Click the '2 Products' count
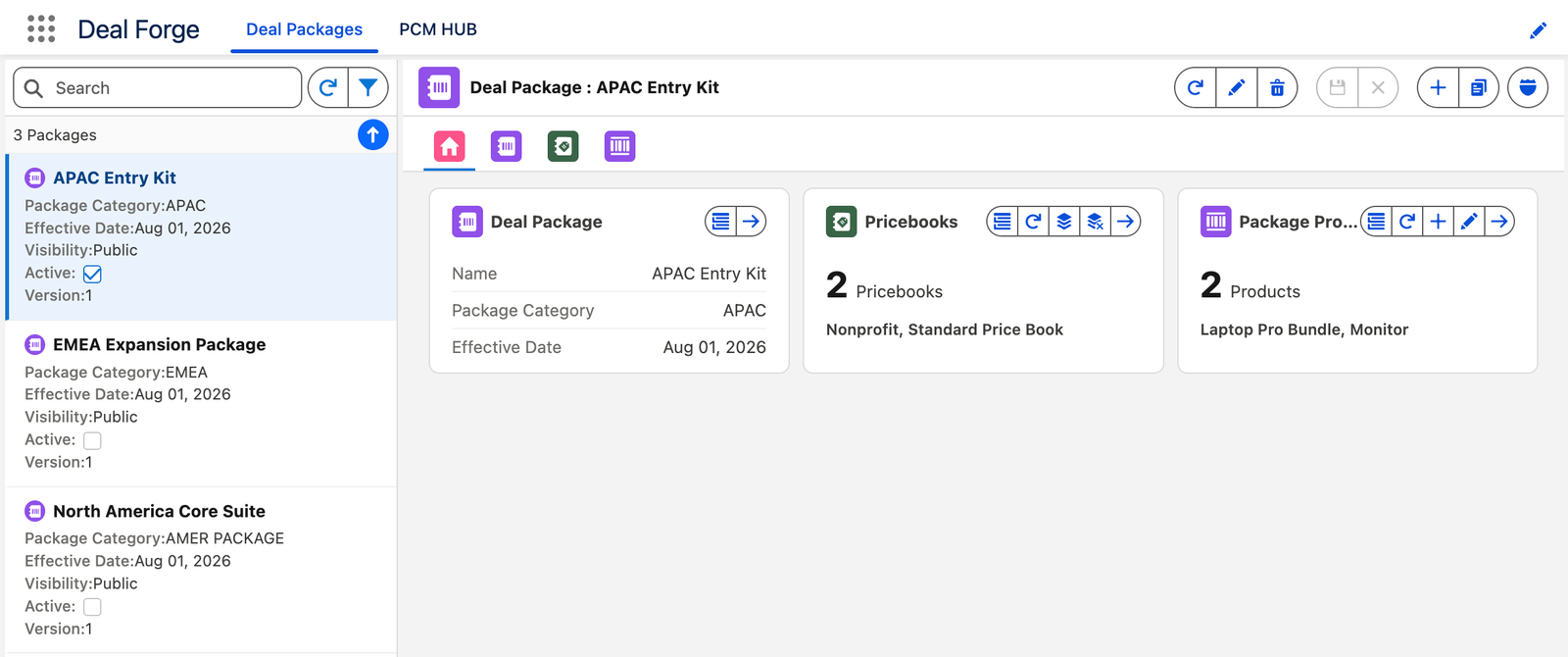The width and height of the screenshot is (1568, 657). (1250, 286)
